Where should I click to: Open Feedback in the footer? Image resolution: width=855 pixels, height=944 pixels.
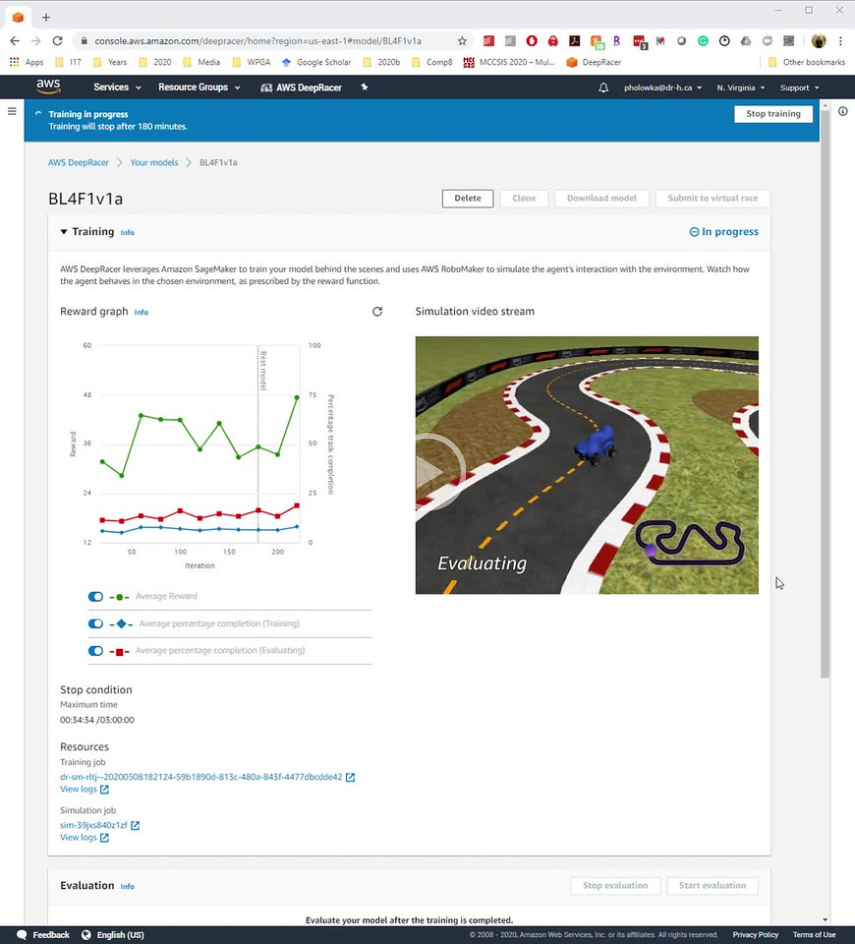click(x=43, y=935)
